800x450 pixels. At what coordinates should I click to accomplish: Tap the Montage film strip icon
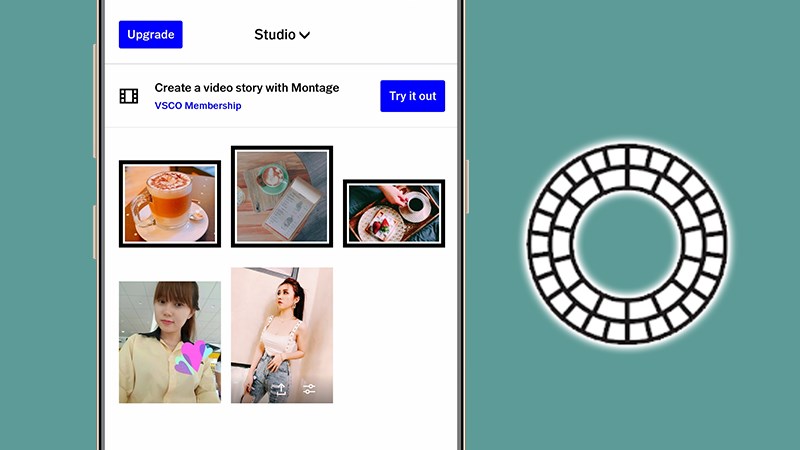point(129,96)
